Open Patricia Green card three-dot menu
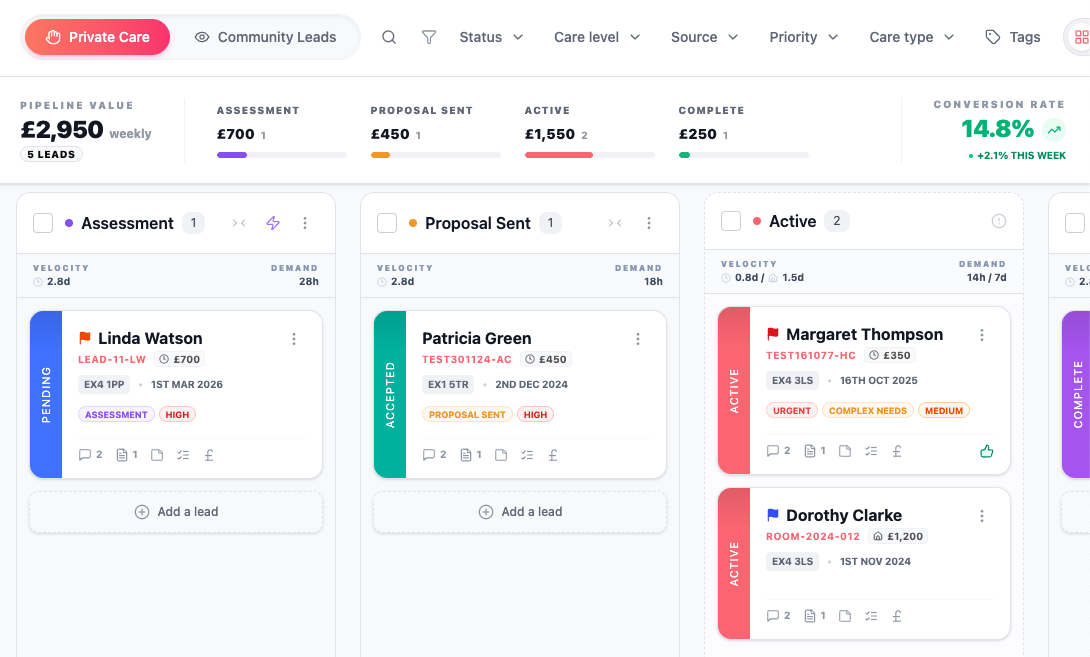Image resolution: width=1090 pixels, height=657 pixels. pos(638,339)
